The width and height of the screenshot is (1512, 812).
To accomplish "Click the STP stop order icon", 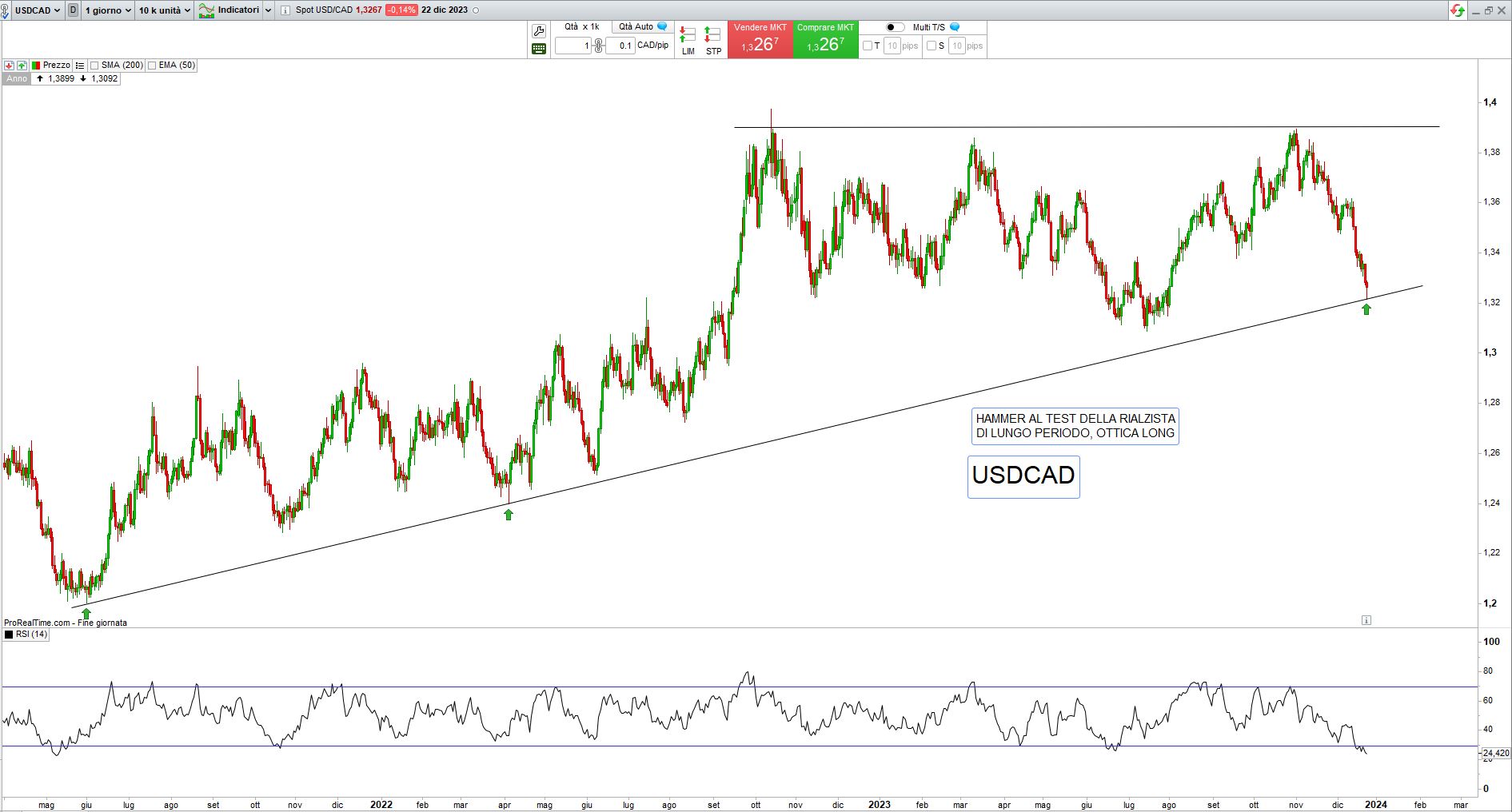I will [713, 40].
